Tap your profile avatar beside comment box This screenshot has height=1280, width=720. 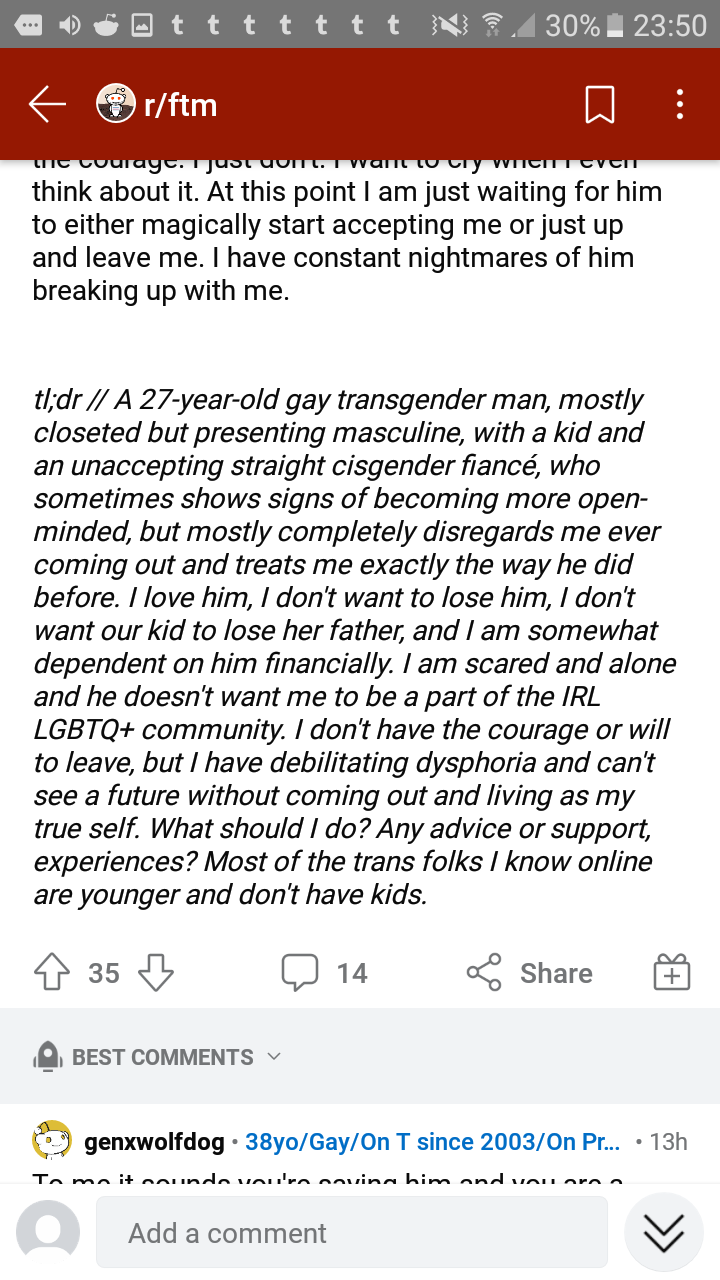48,1232
